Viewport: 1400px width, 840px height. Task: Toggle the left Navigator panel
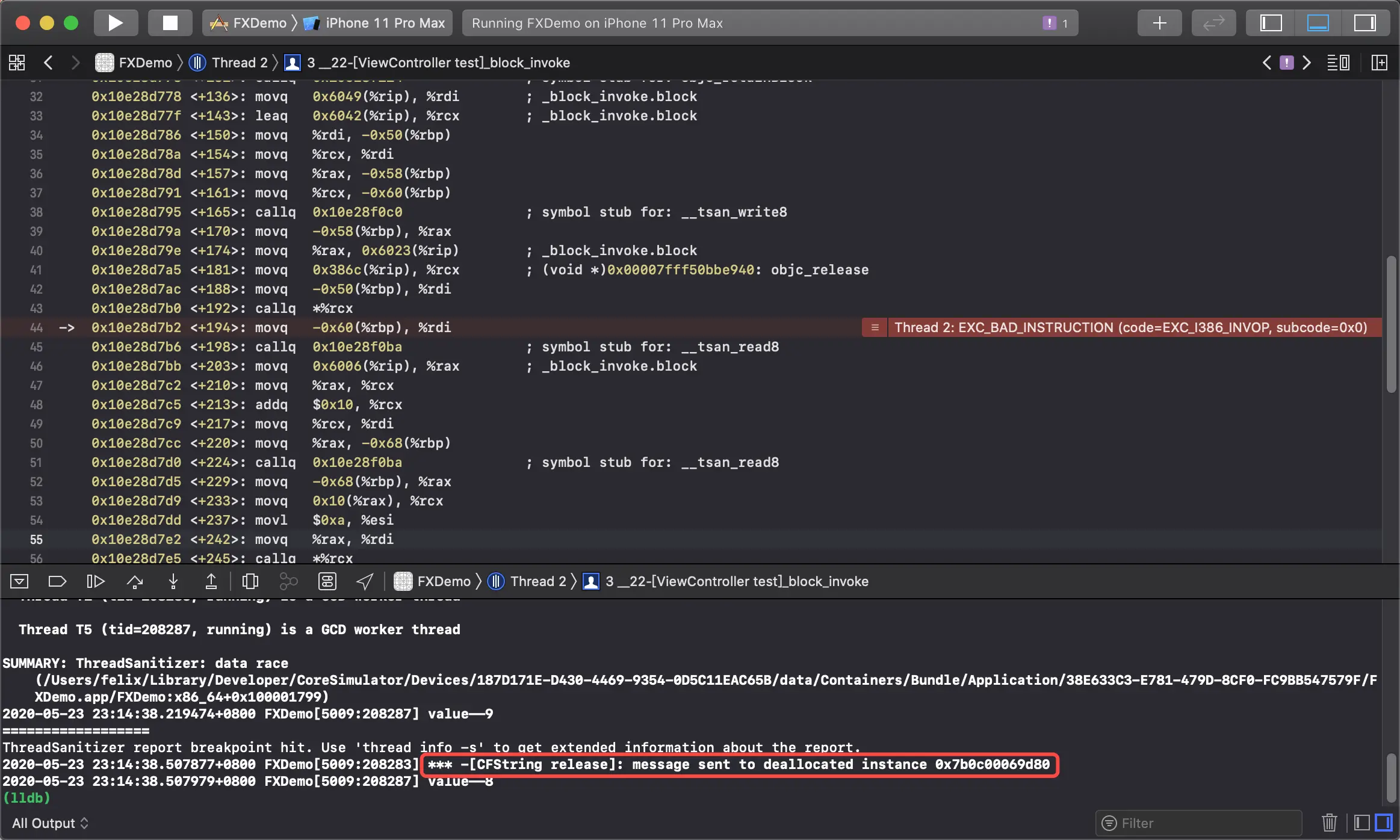coord(1271,23)
